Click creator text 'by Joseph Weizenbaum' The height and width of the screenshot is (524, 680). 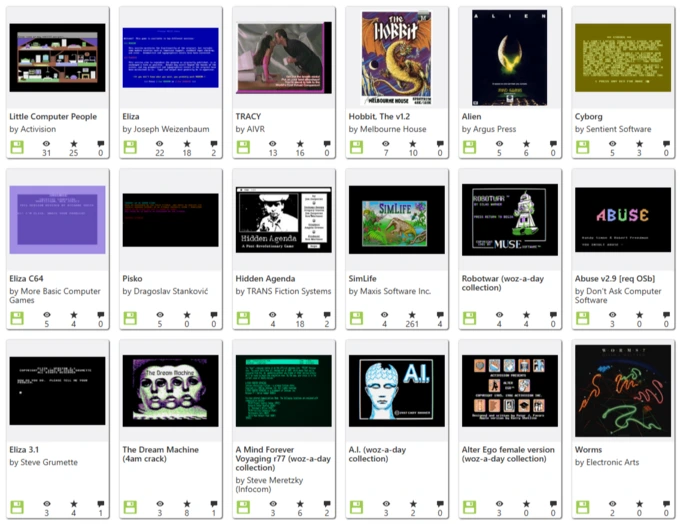coord(166,129)
